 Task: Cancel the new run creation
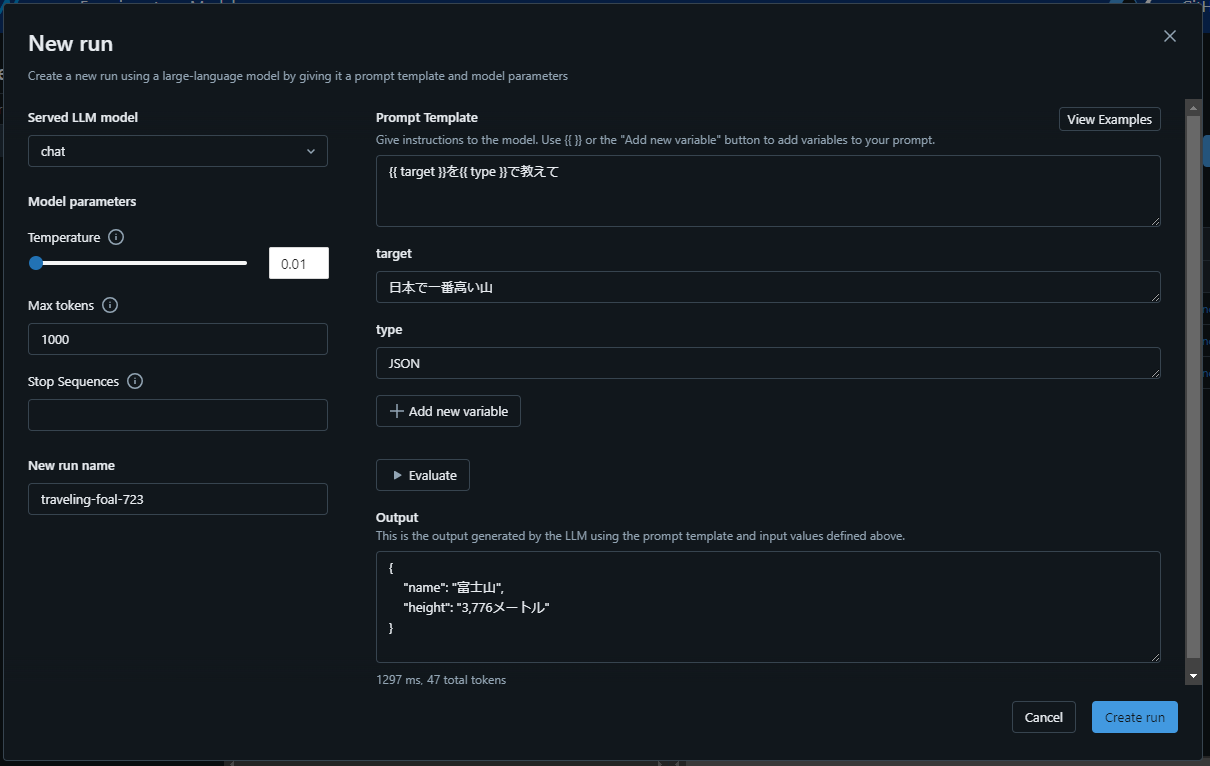(x=1043, y=717)
